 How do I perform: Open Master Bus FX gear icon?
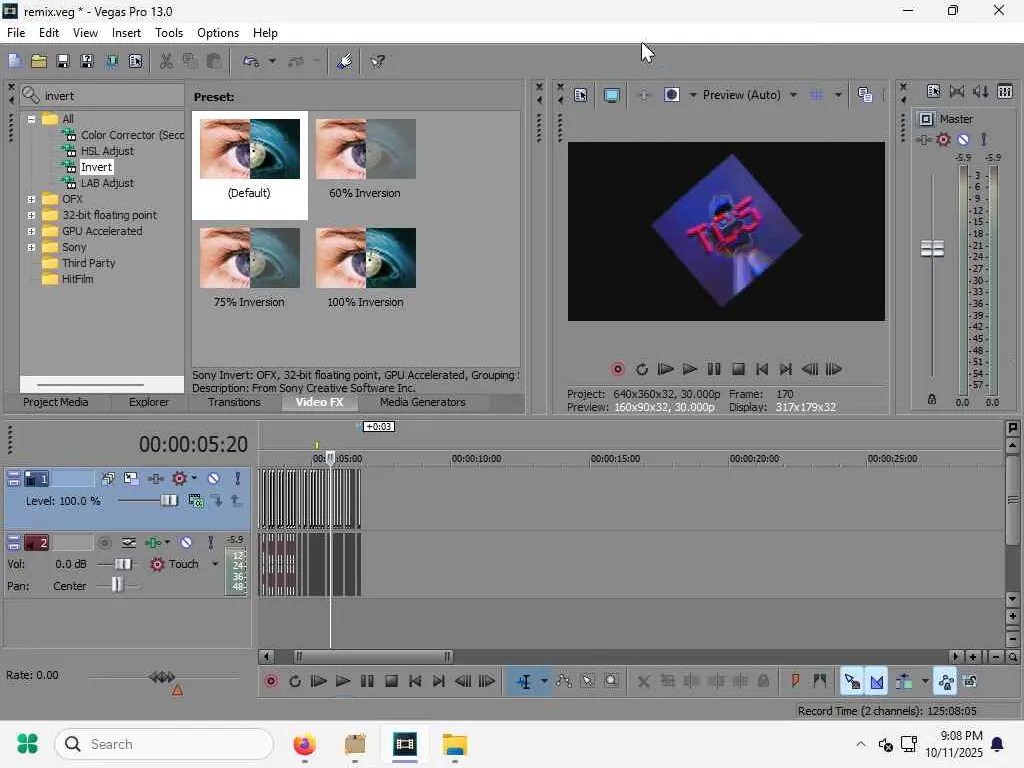pos(943,139)
